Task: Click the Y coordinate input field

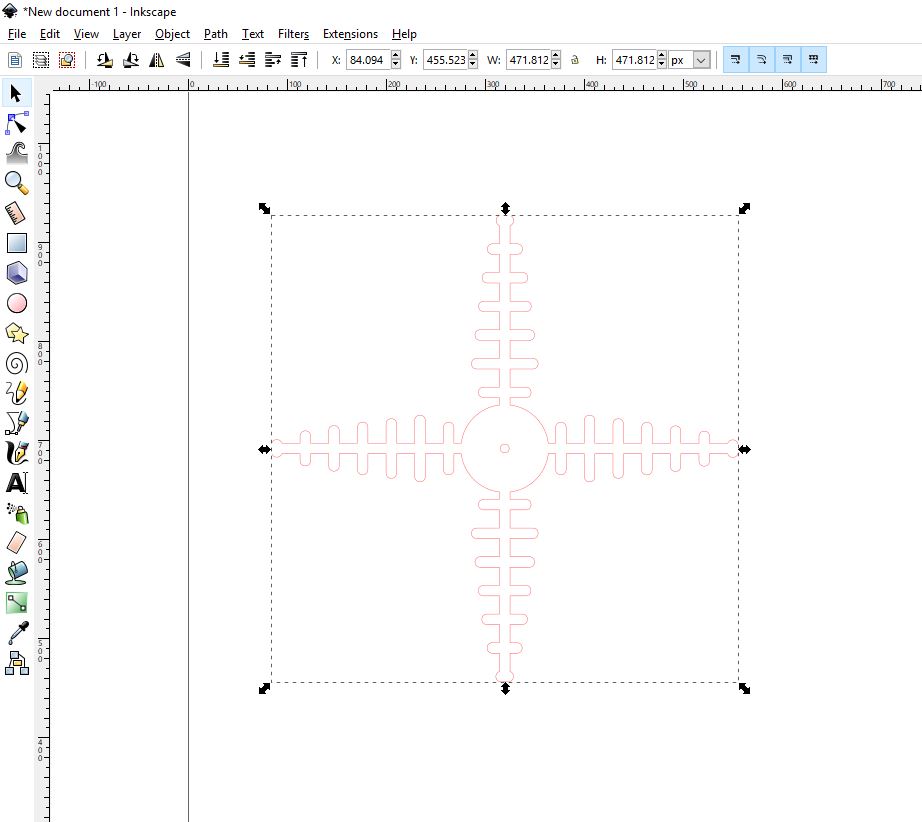Action: coord(445,60)
